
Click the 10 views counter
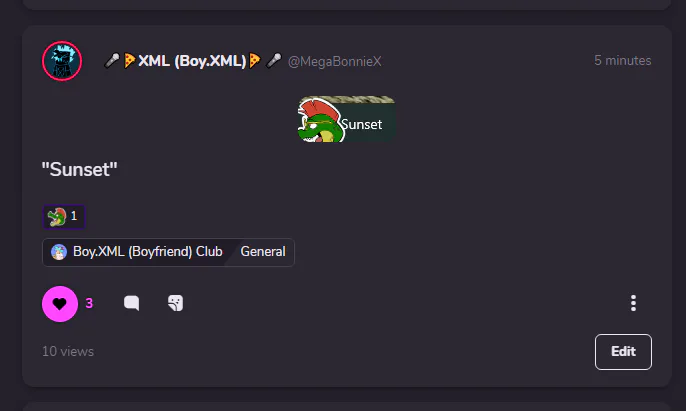pyautogui.click(x=68, y=351)
